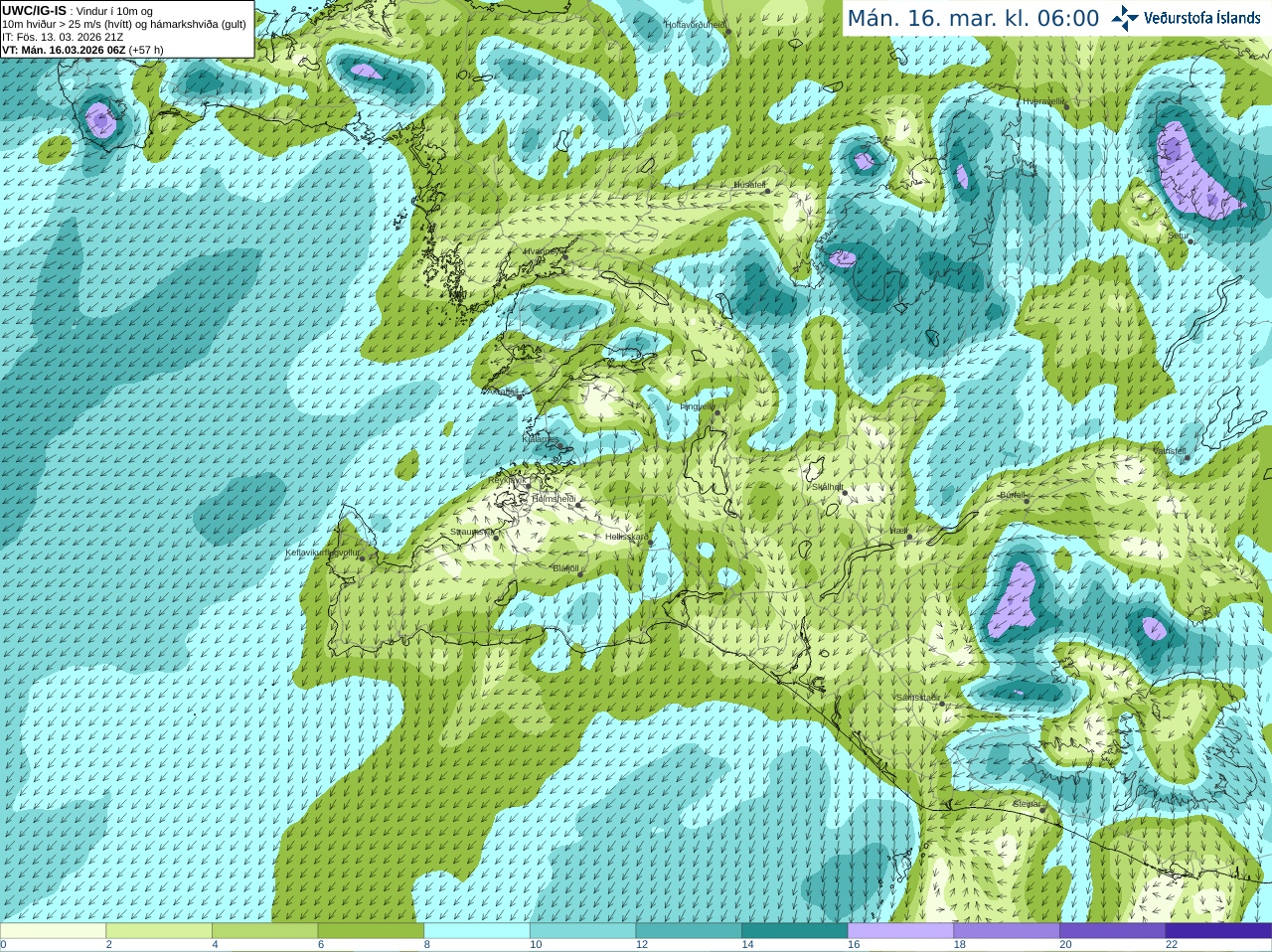The width and height of the screenshot is (1272, 952).
Task: Click the Húsafell station label
Action: click(749, 185)
